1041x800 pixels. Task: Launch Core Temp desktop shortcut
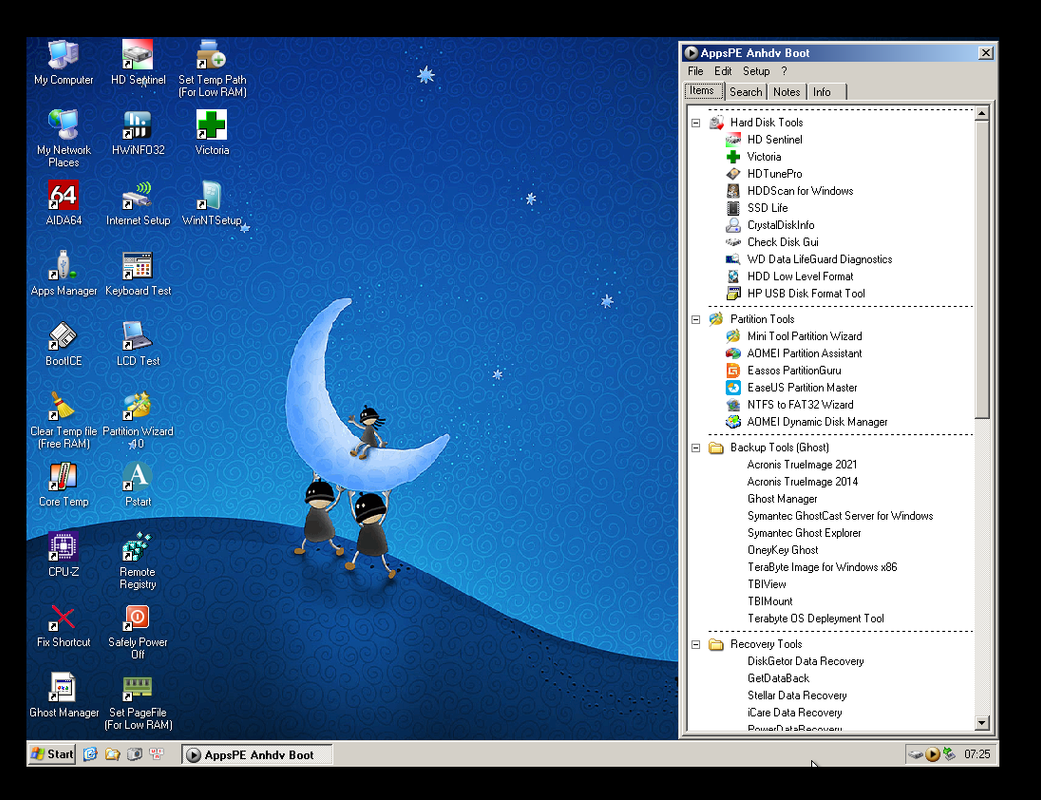64,484
